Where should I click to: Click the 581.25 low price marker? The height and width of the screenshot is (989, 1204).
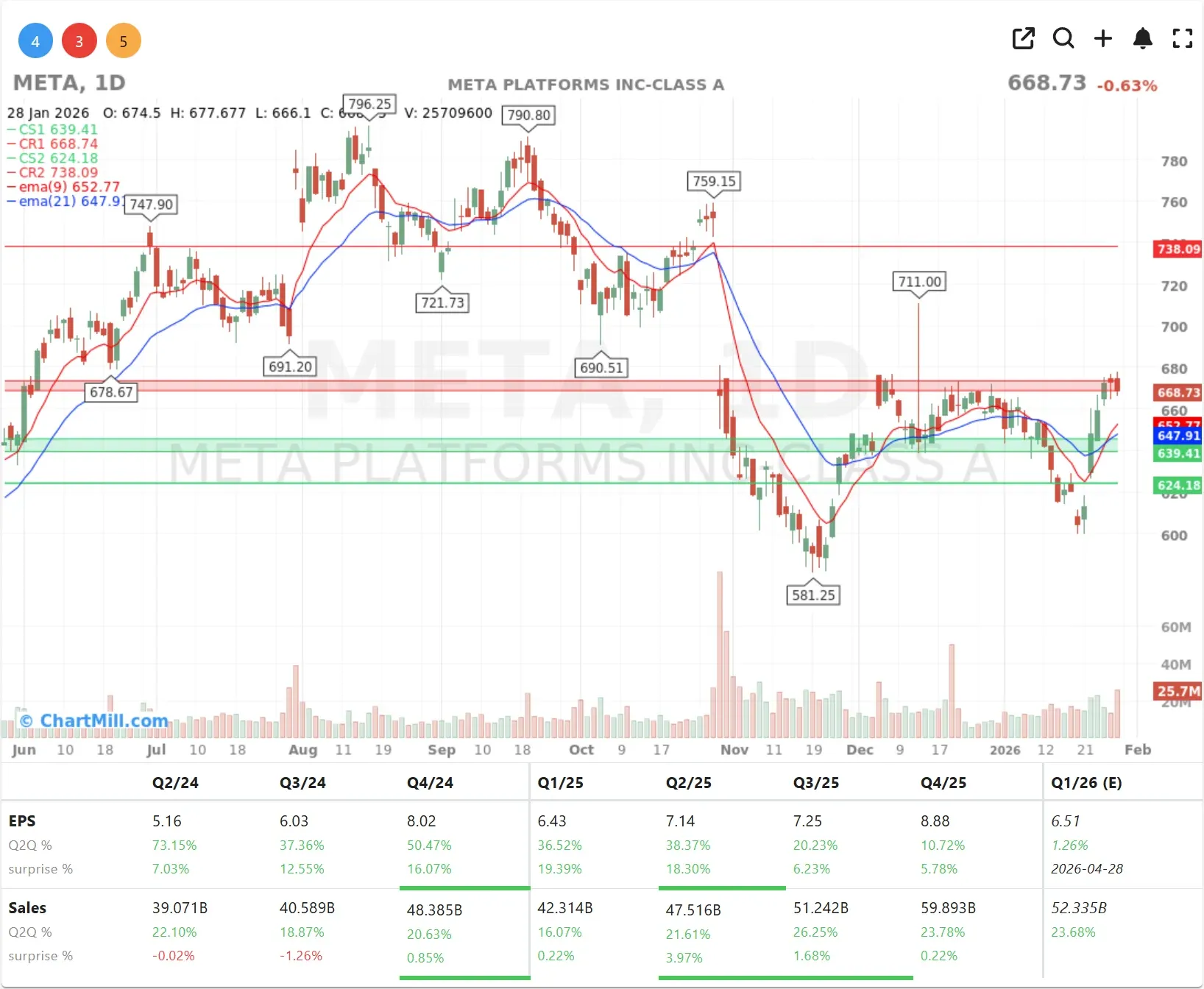tap(813, 595)
